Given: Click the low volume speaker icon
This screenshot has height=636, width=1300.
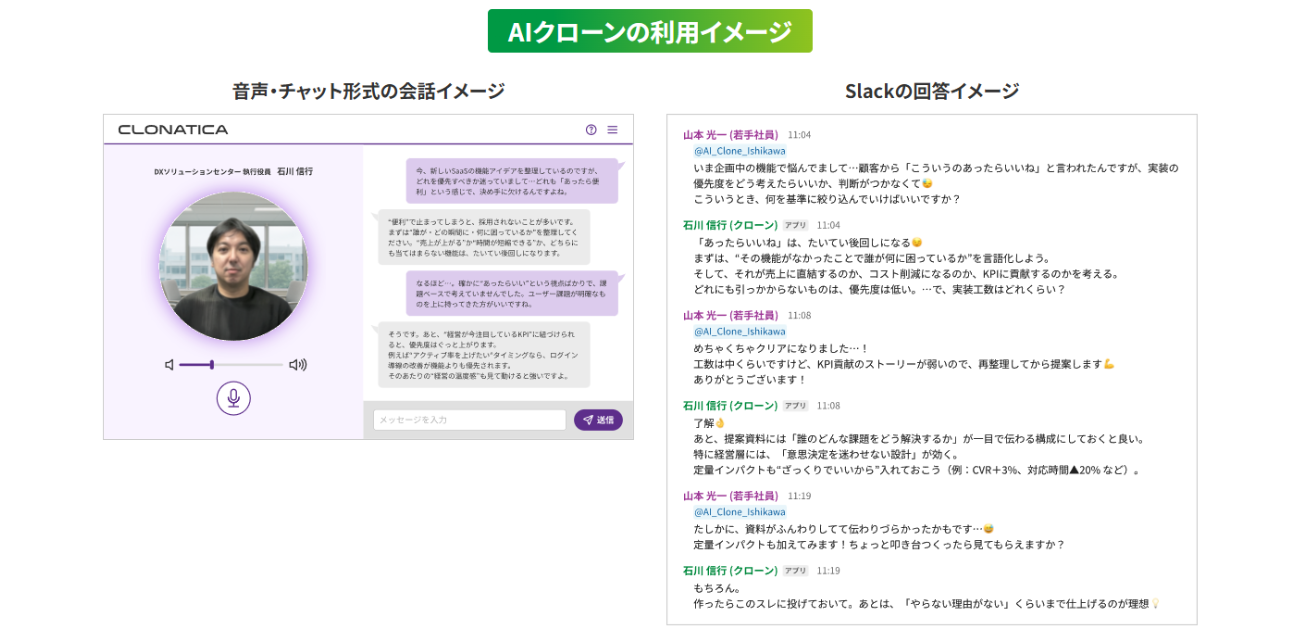Looking at the screenshot, I should pos(170,365).
